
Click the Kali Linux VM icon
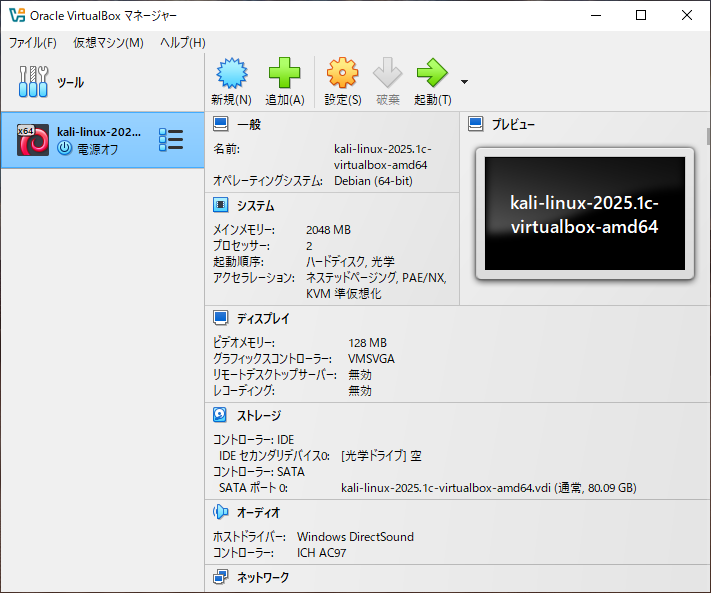point(33,140)
